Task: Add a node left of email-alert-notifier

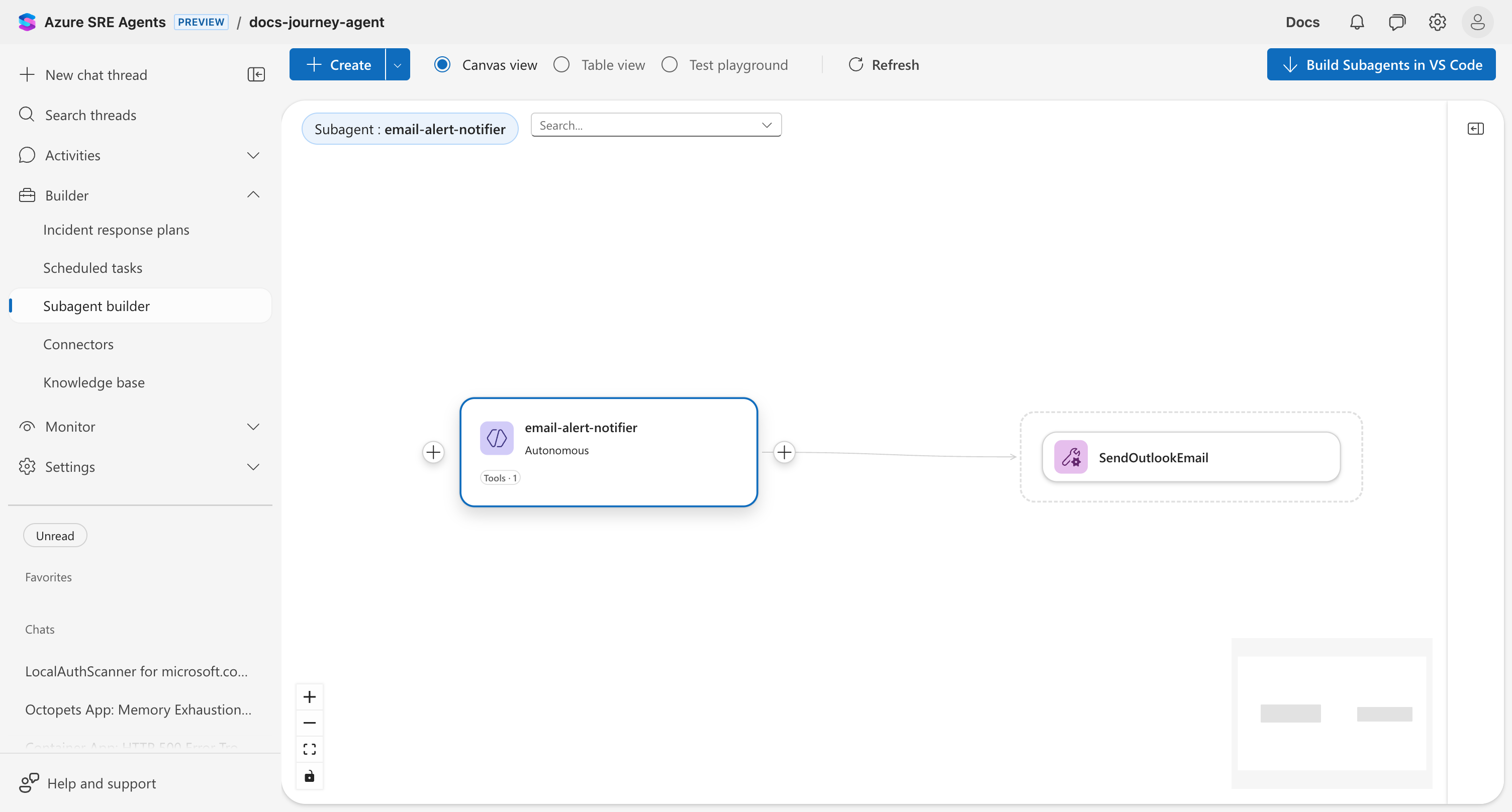Action: pos(433,452)
